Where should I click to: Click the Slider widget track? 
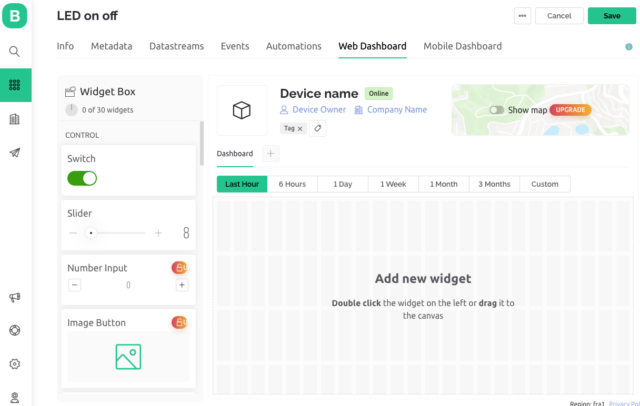[x=115, y=232]
